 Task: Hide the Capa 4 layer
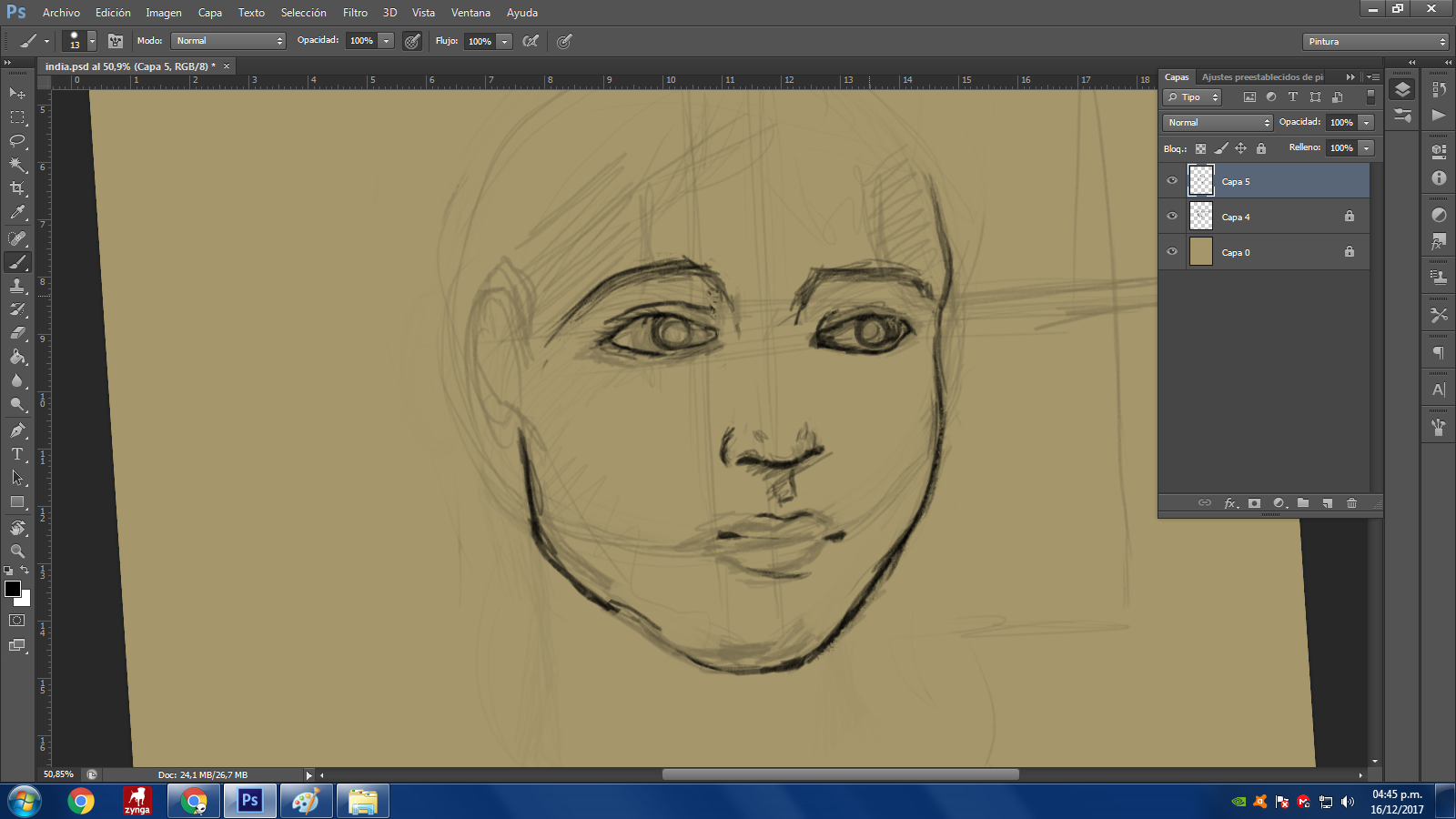click(1172, 217)
